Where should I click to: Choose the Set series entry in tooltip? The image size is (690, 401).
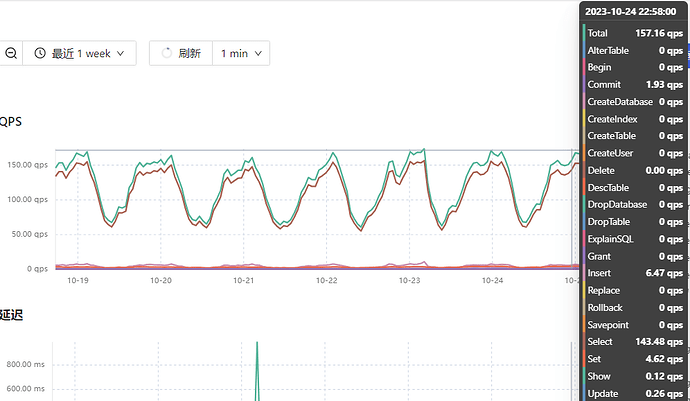point(634,359)
